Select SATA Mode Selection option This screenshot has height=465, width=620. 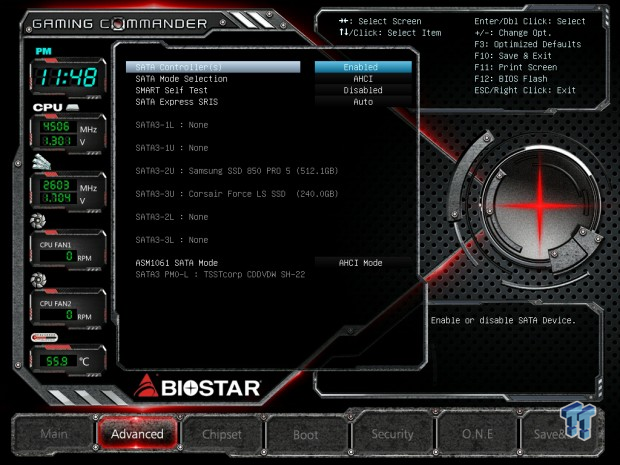point(181,79)
